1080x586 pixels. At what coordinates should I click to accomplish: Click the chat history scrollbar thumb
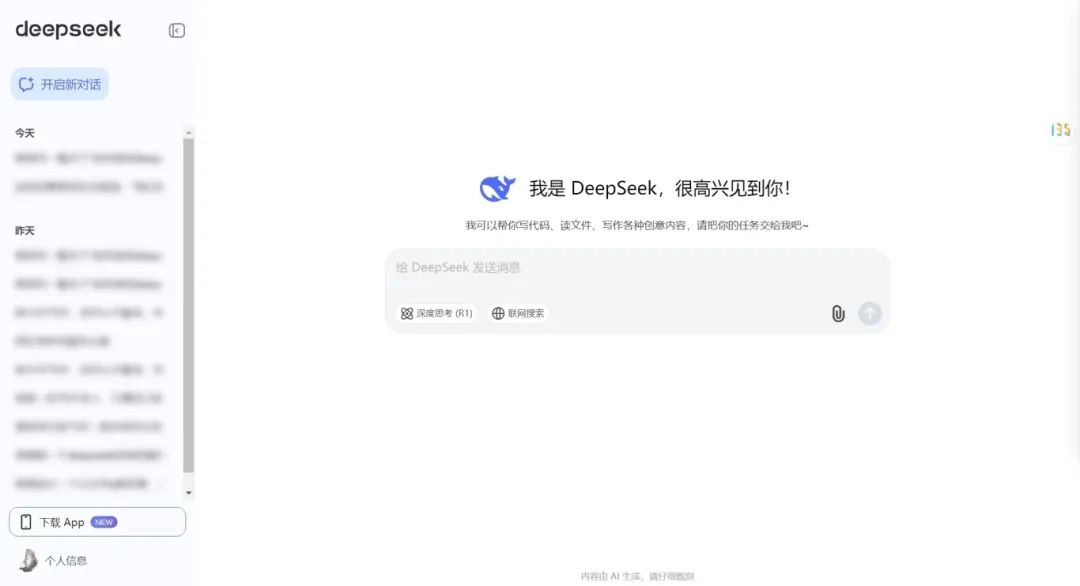(x=189, y=306)
